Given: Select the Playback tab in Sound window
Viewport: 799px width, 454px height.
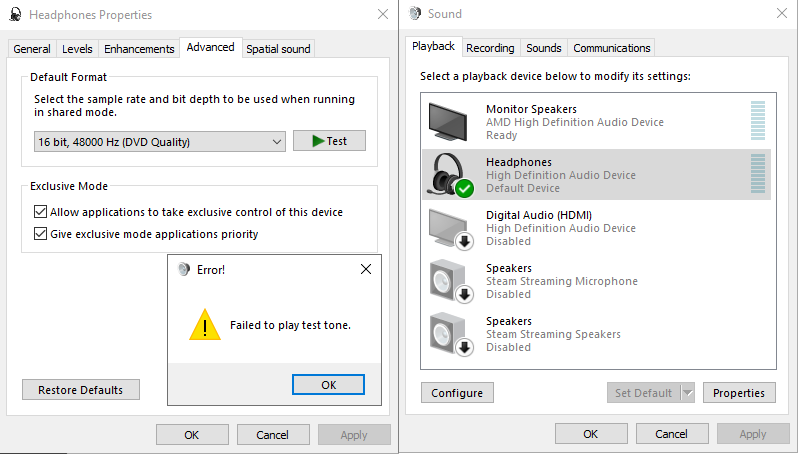Looking at the screenshot, I should click(x=434, y=46).
